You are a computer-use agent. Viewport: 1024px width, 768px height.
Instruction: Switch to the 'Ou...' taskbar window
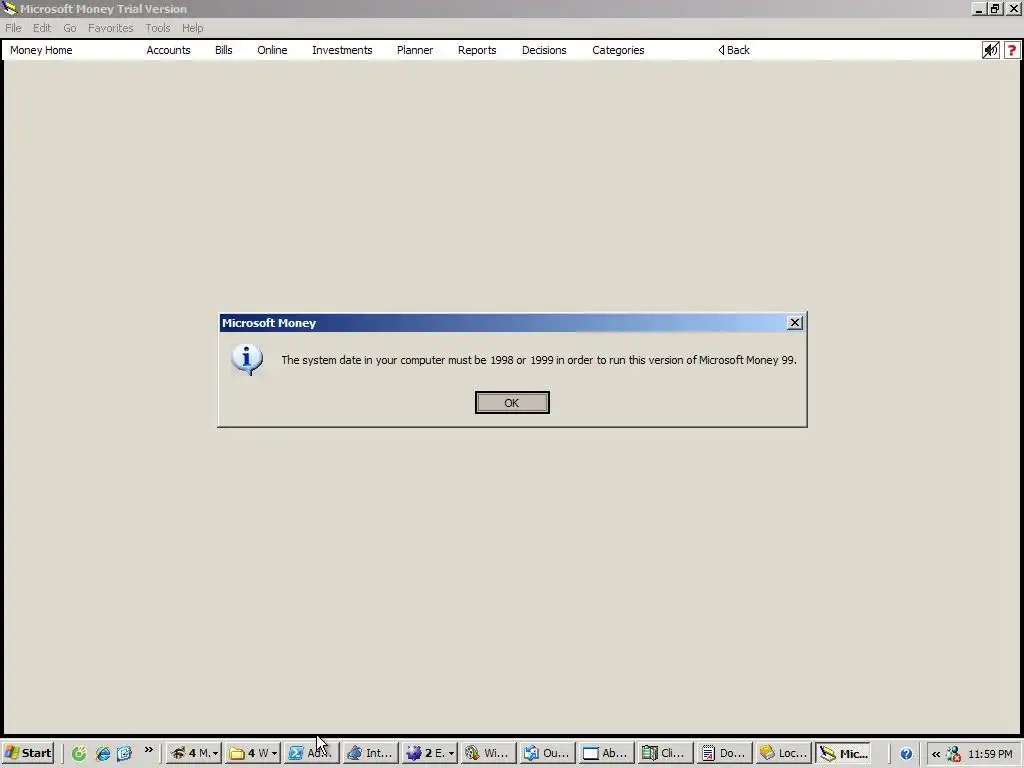click(548, 753)
